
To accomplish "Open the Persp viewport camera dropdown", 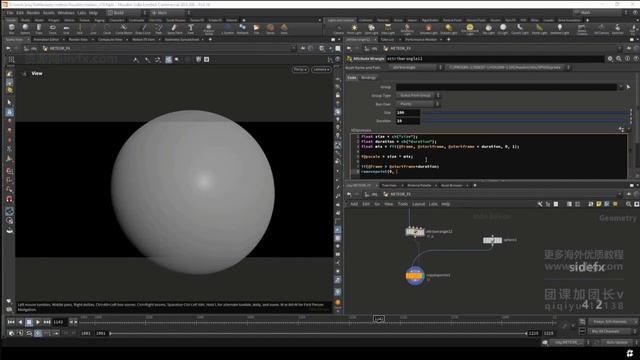I will 300,70.
